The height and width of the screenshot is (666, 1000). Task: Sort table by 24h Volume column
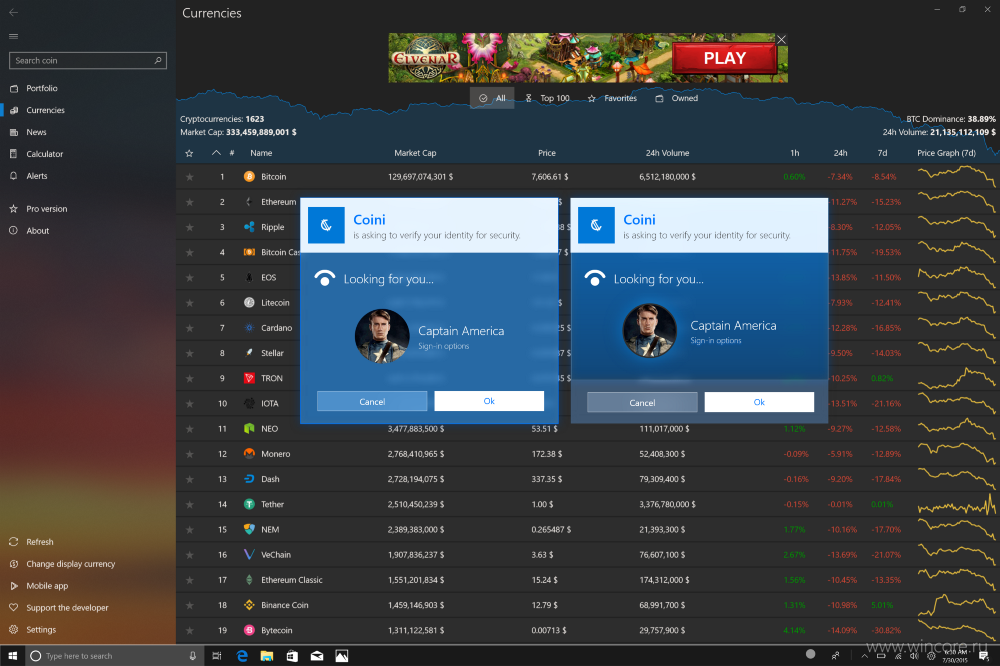[x=667, y=153]
